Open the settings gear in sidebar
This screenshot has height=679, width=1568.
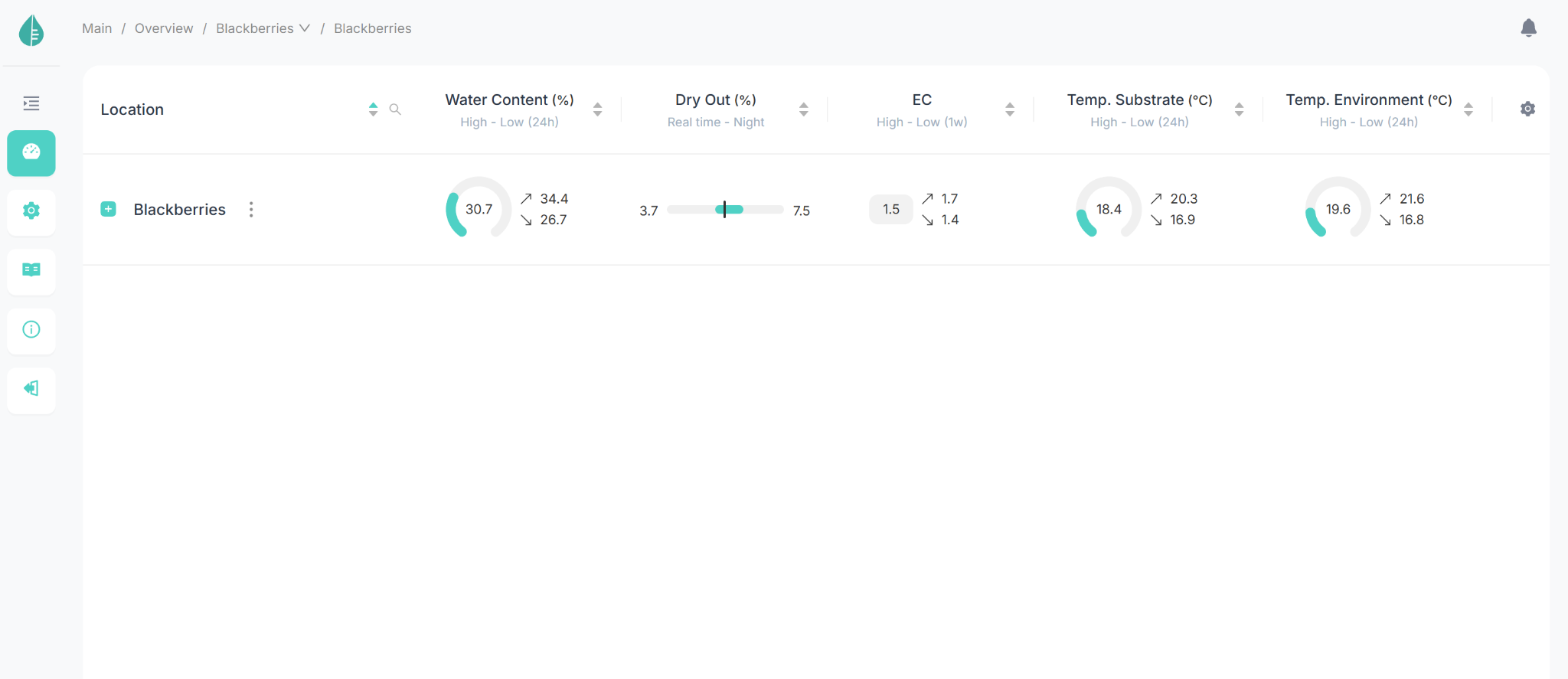click(x=31, y=211)
